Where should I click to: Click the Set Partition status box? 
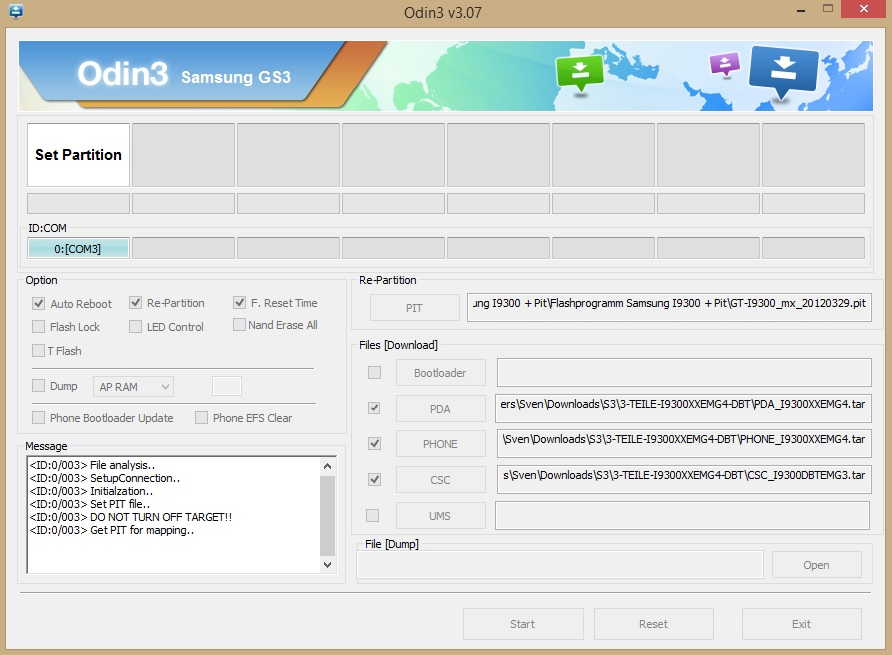coord(79,155)
